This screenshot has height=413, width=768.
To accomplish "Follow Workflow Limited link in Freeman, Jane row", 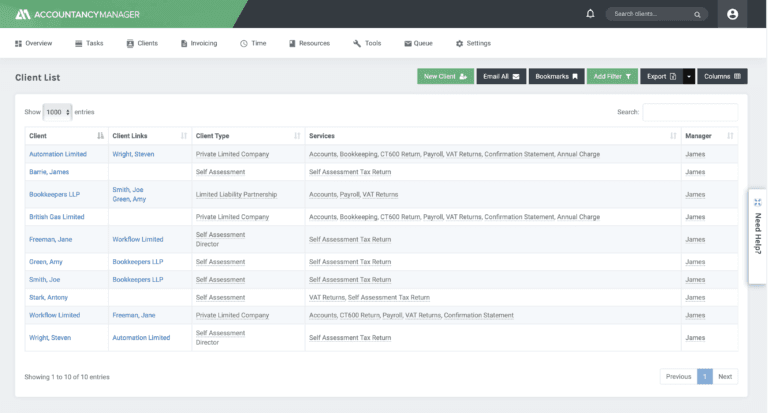I will (x=138, y=240).
